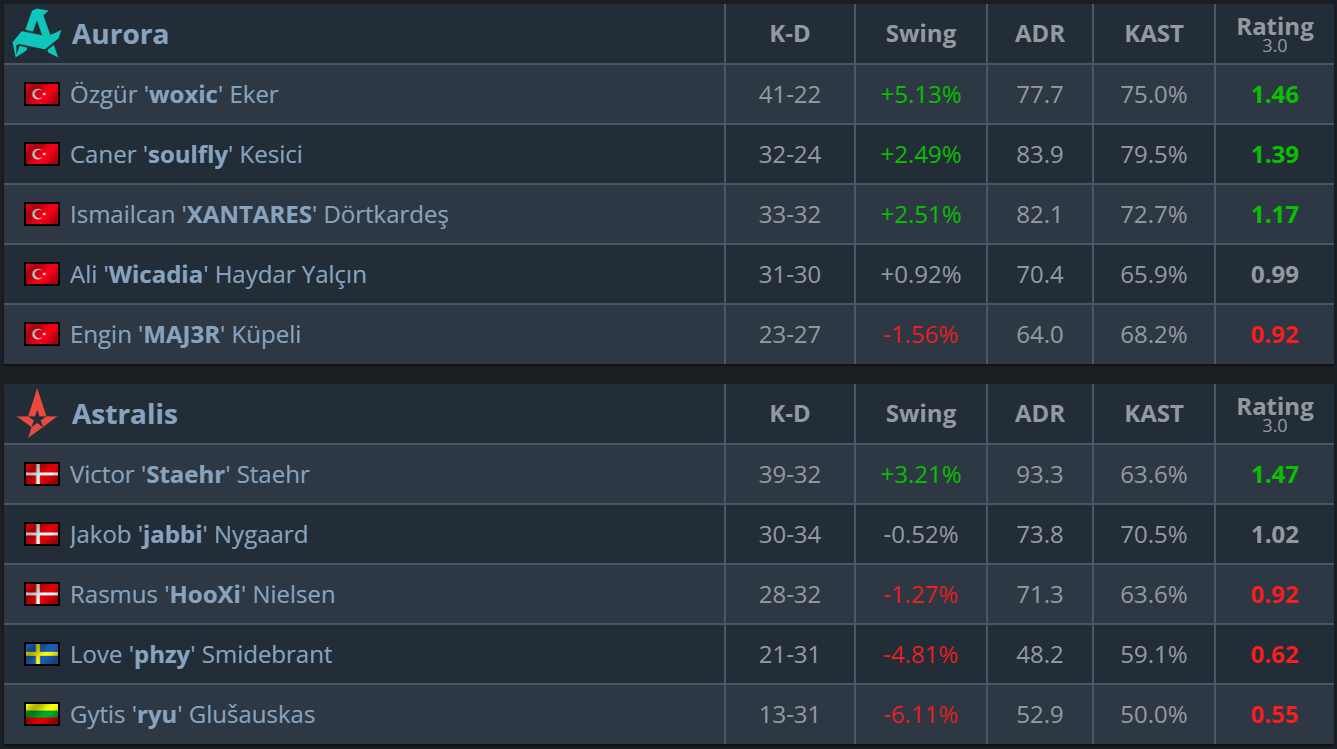Screen dimensions: 1337x749
Task: Open Jakob 'jabbi' Nygaard's profile
Action: pyautogui.click(x=189, y=535)
